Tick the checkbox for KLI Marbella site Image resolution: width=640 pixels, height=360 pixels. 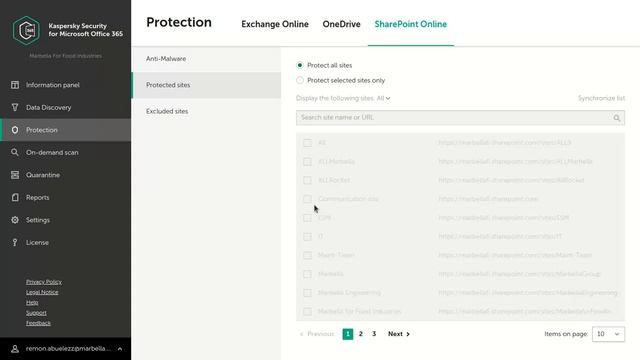click(307, 162)
